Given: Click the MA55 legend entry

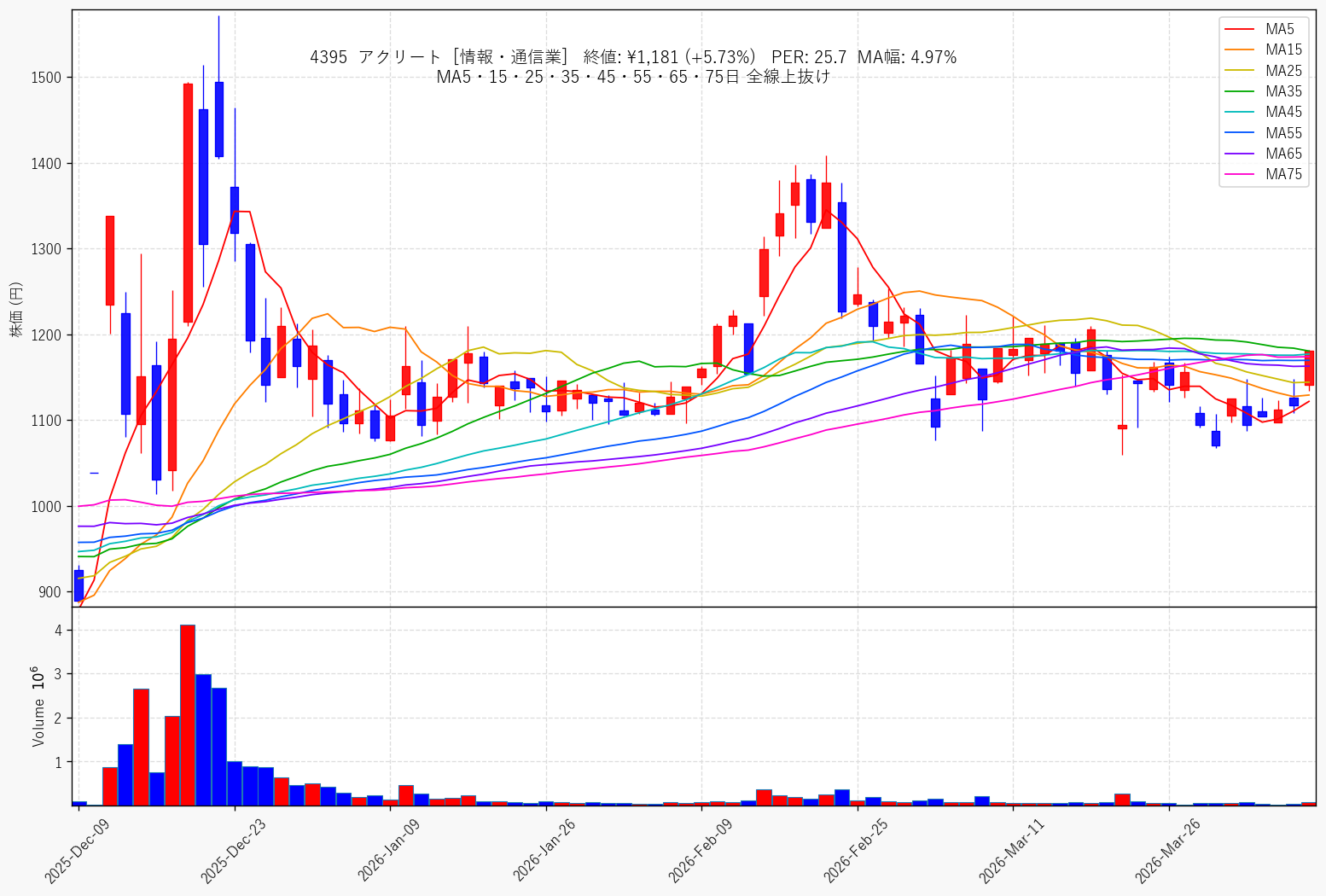Looking at the screenshot, I should (x=1263, y=133).
